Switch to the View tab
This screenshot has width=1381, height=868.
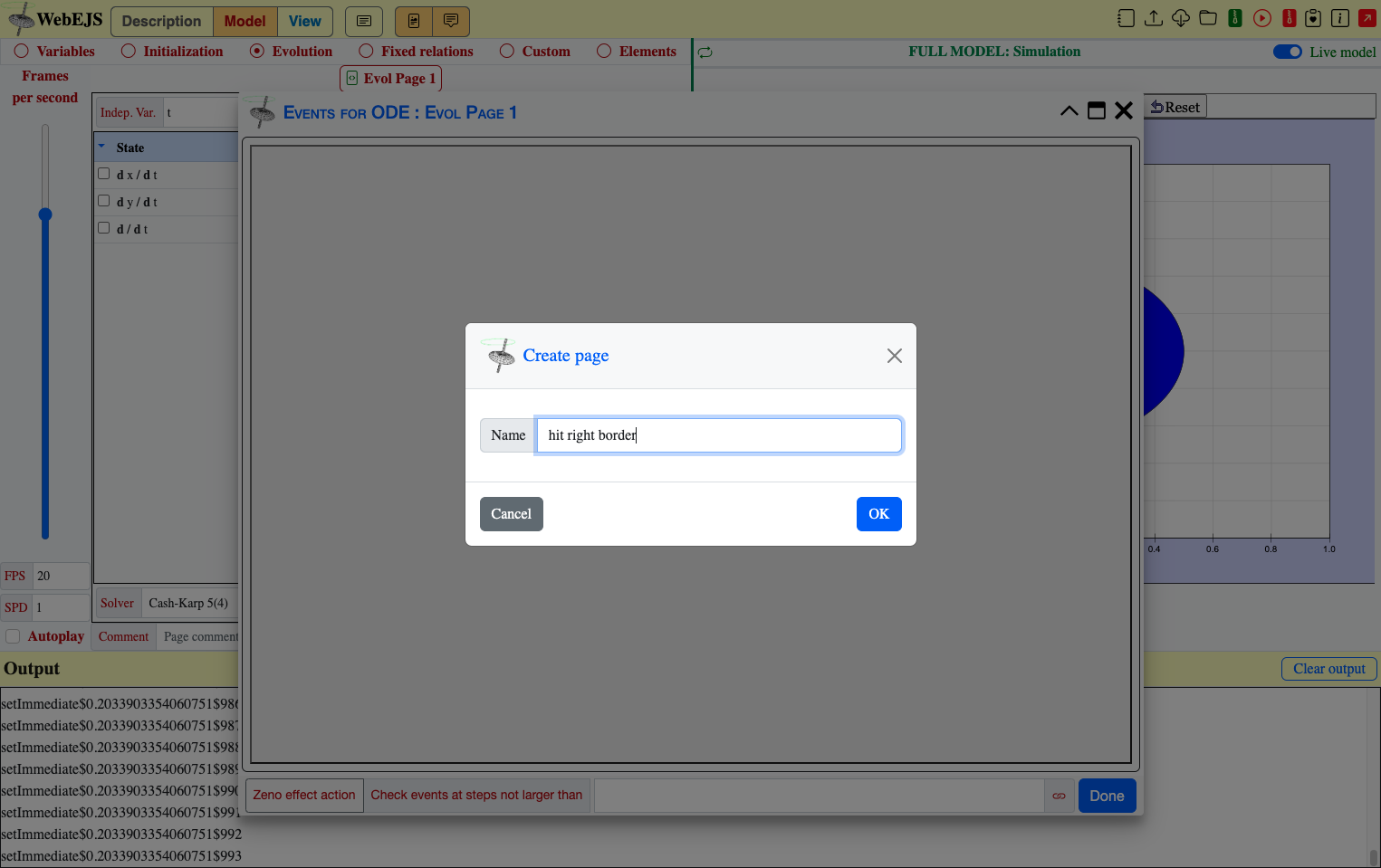pyautogui.click(x=305, y=21)
